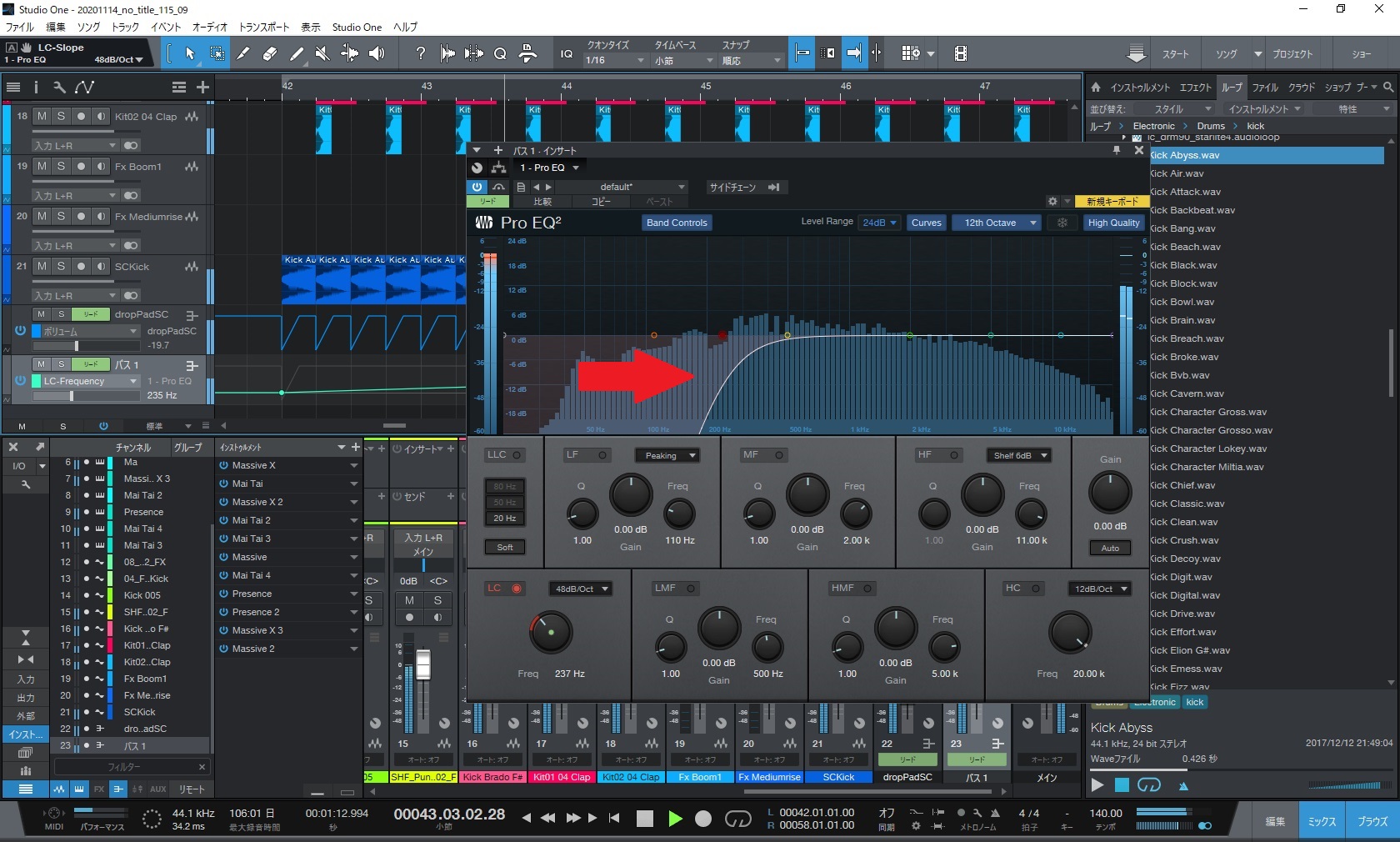The width and height of the screenshot is (1400, 842).
Task: Click the Curves button in Pro EQ
Action: click(x=926, y=223)
